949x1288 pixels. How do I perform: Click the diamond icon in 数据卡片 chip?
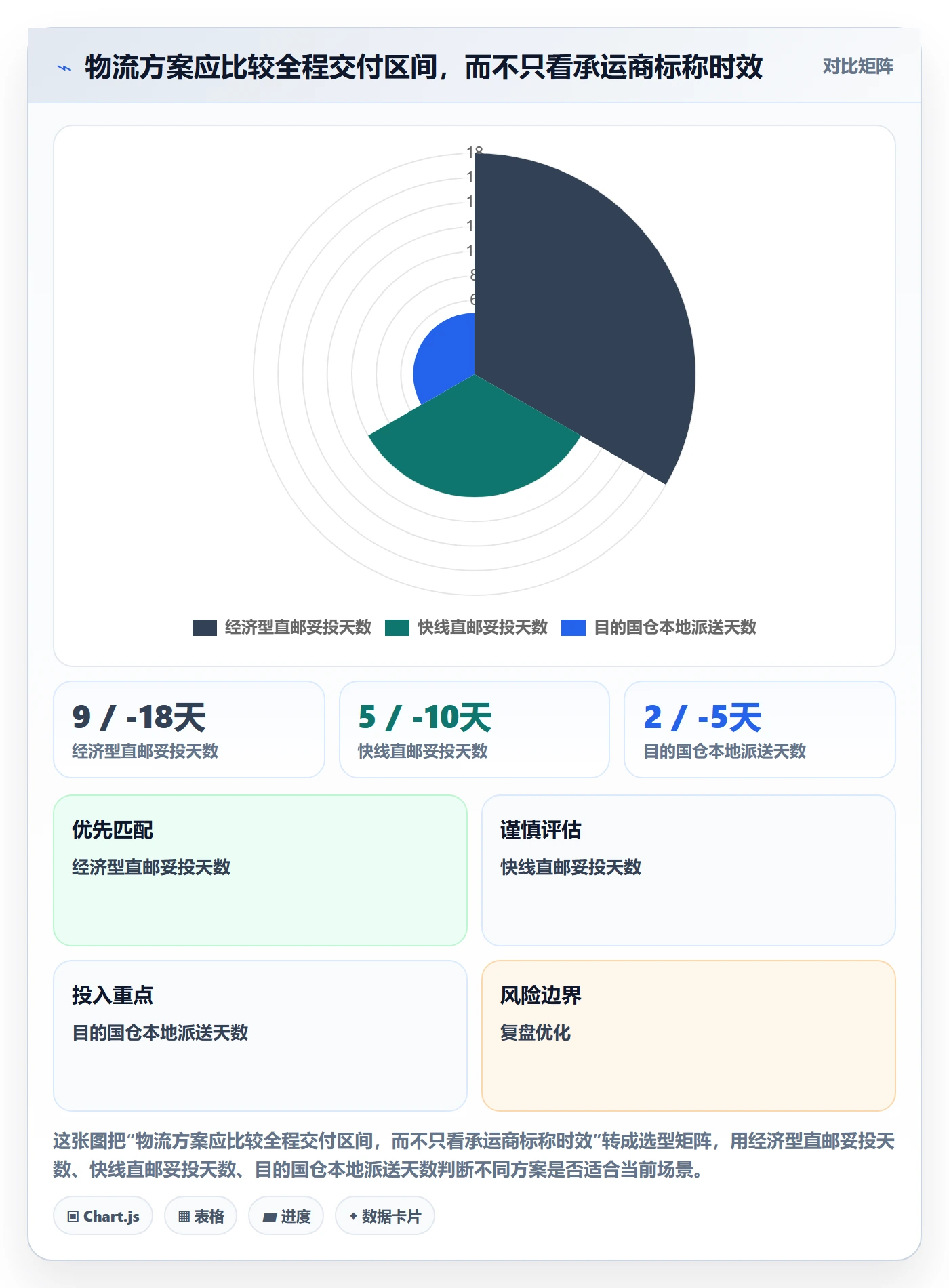tap(353, 1217)
